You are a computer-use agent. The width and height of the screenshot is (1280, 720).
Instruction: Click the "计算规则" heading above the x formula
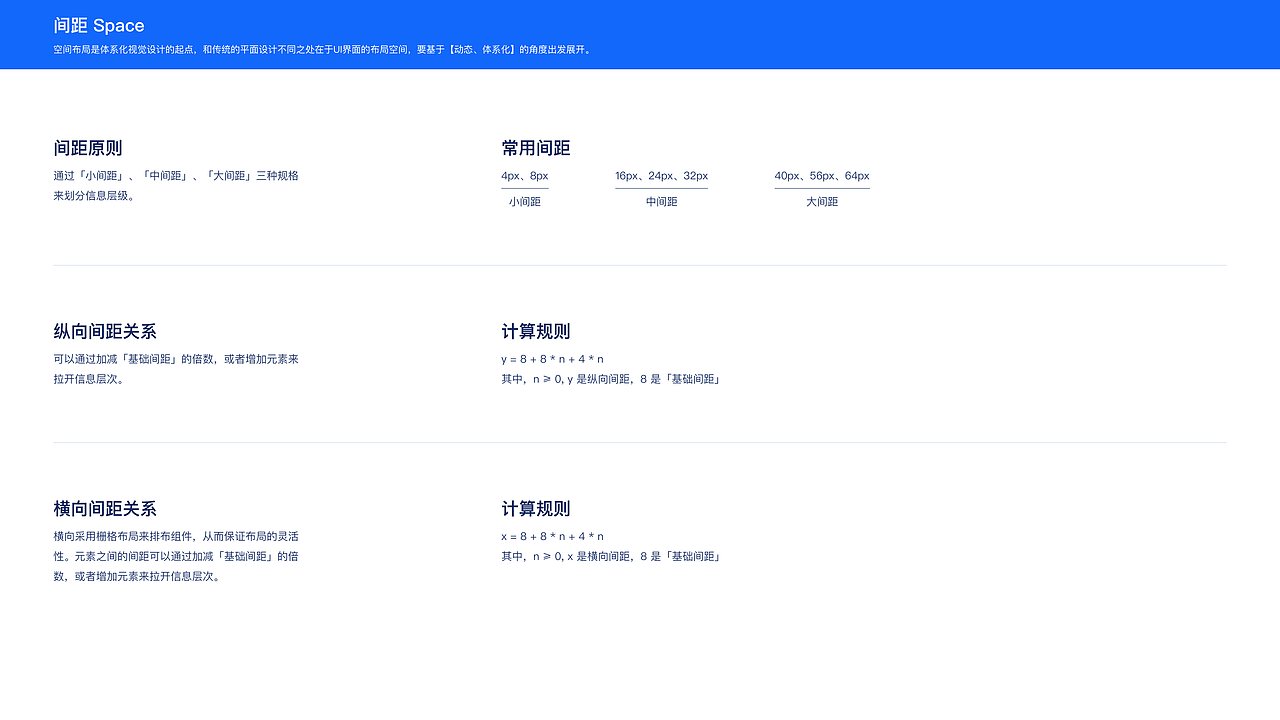coord(536,509)
